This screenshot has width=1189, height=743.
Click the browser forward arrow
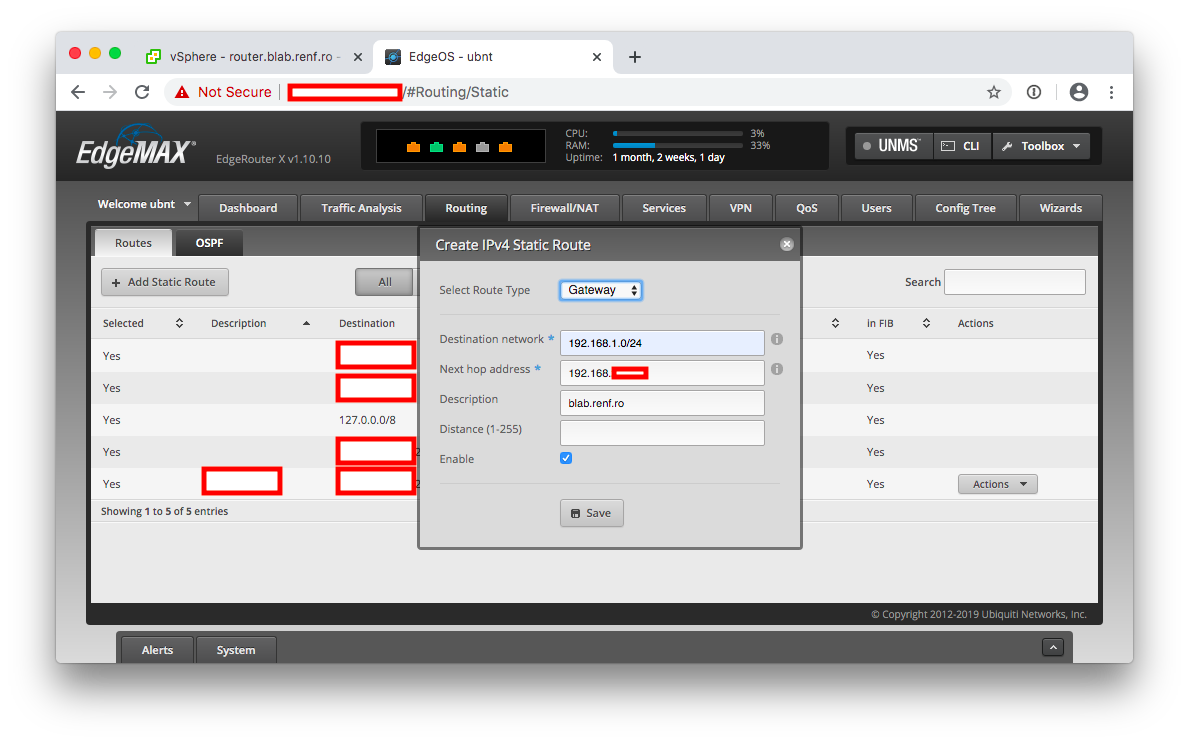coord(110,92)
